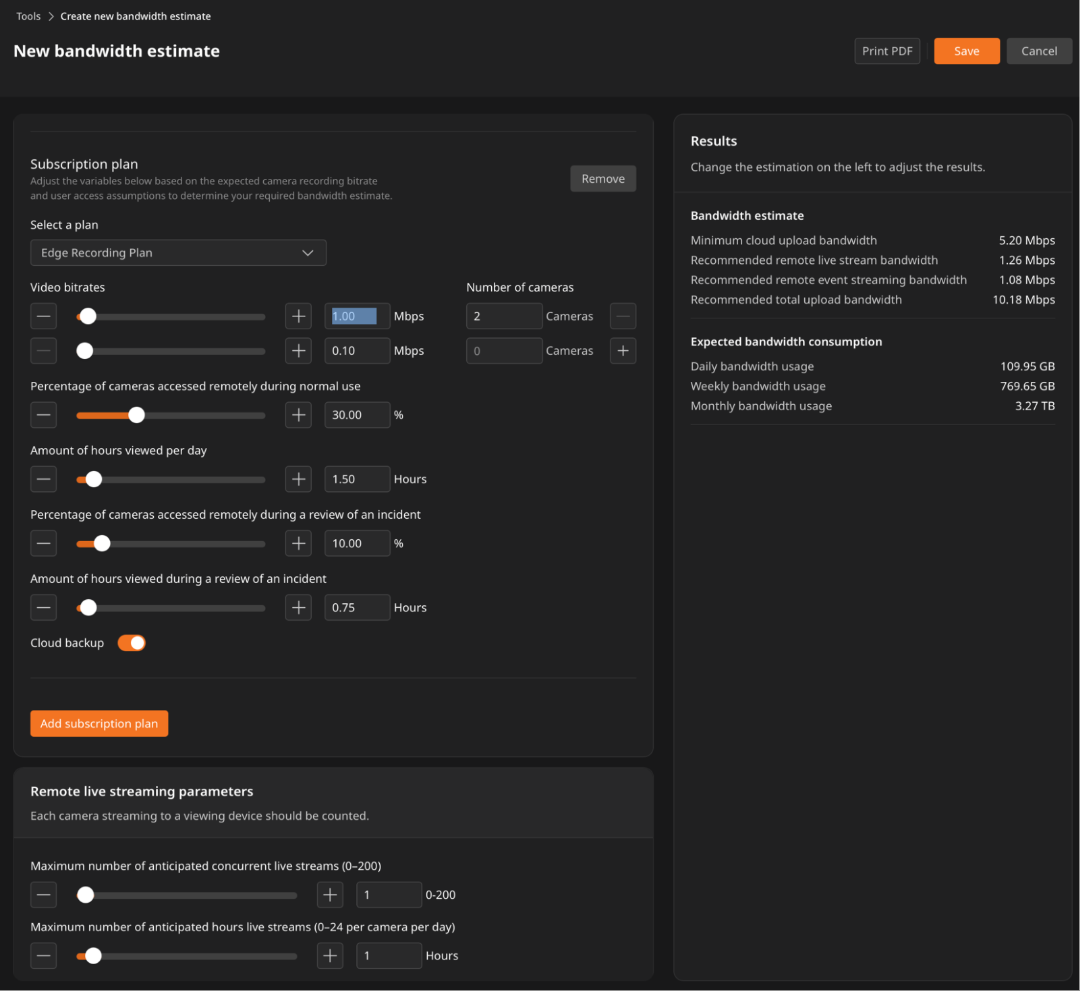The height and width of the screenshot is (991, 1080).
Task: Increase the 1.00 Mbps video bitrate
Action: click(x=298, y=316)
